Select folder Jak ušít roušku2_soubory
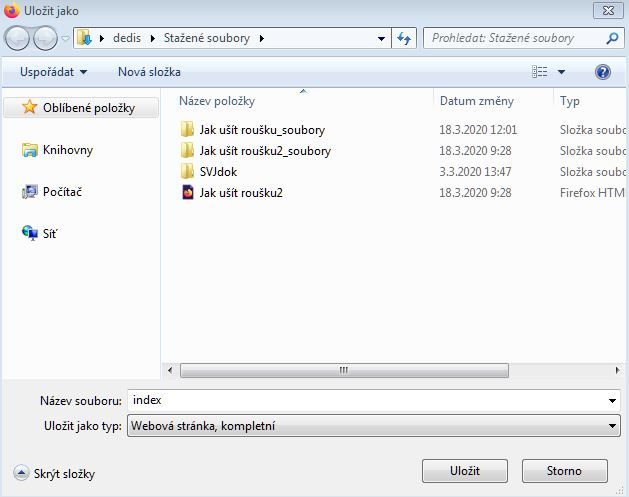This screenshot has height=497, width=629. 265,151
